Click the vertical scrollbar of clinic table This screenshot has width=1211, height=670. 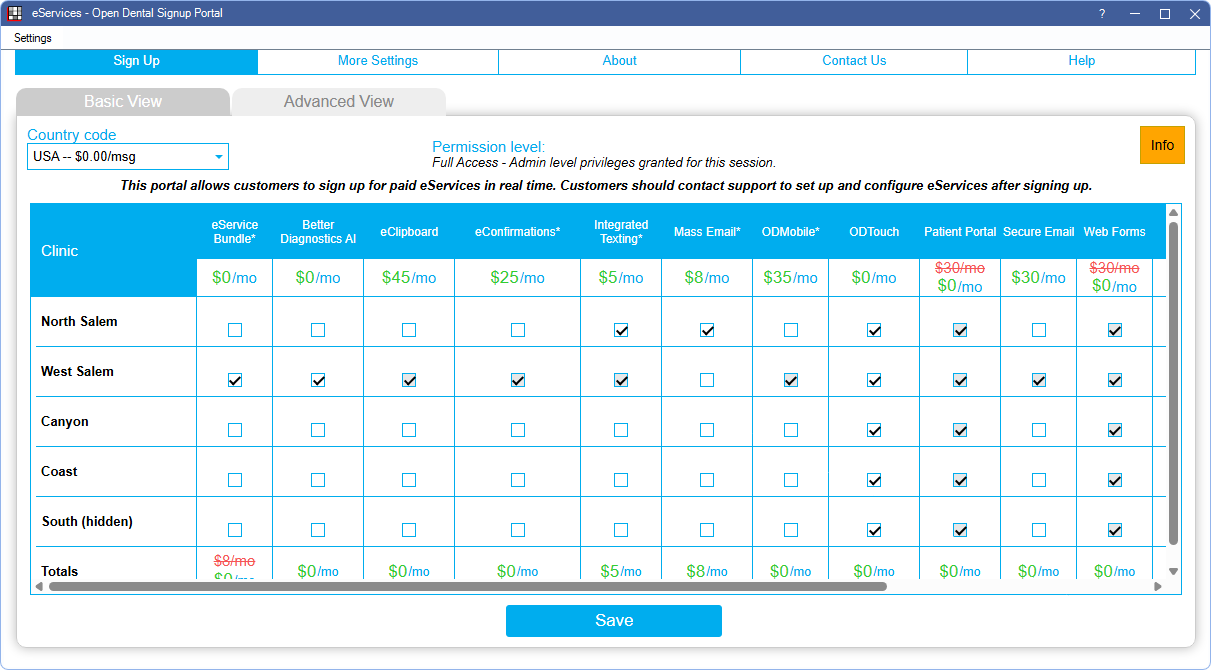pyautogui.click(x=1173, y=380)
